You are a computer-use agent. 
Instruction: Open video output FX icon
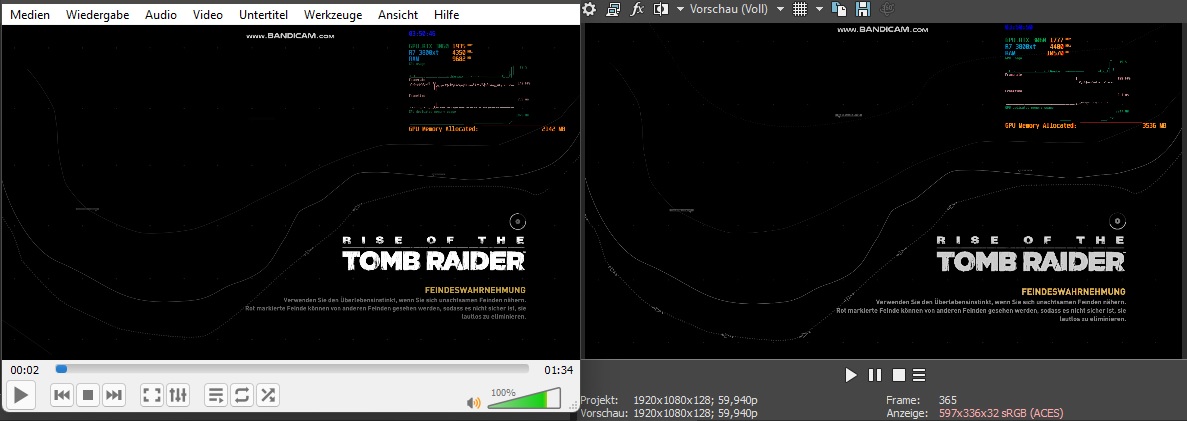(x=637, y=9)
